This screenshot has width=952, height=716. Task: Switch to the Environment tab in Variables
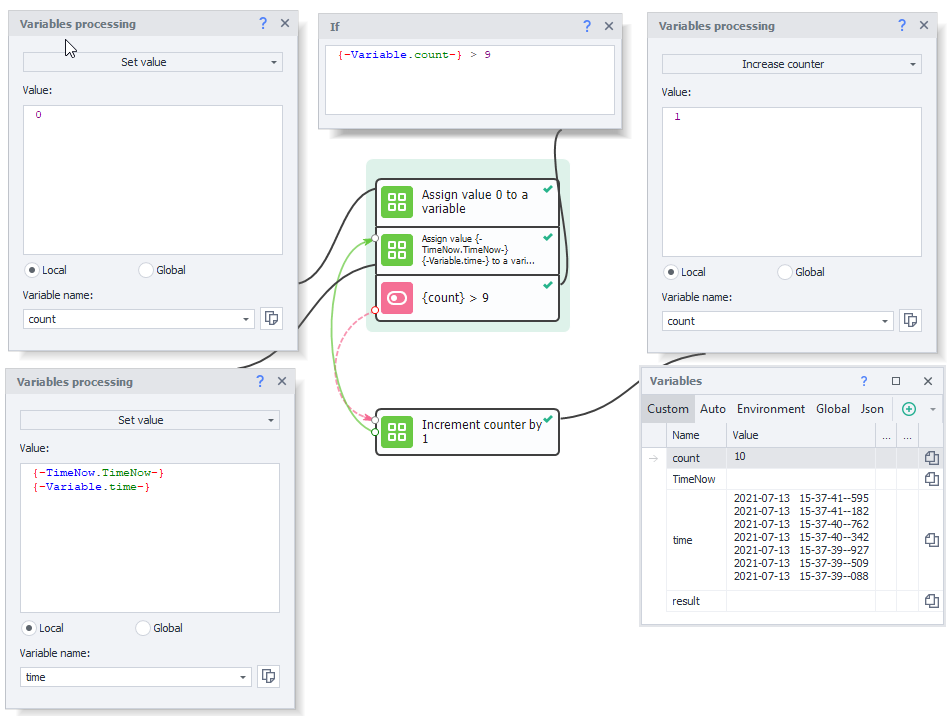(770, 409)
